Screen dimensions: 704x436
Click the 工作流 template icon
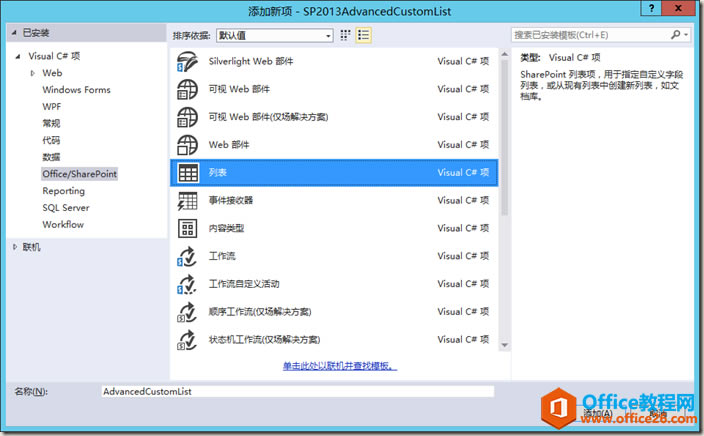187,256
